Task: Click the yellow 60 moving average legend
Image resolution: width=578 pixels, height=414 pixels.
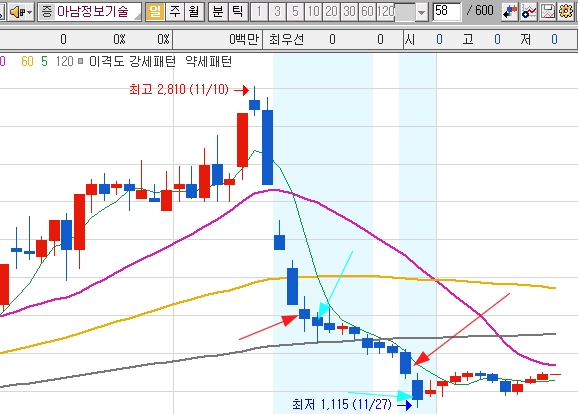Action: coord(27,61)
